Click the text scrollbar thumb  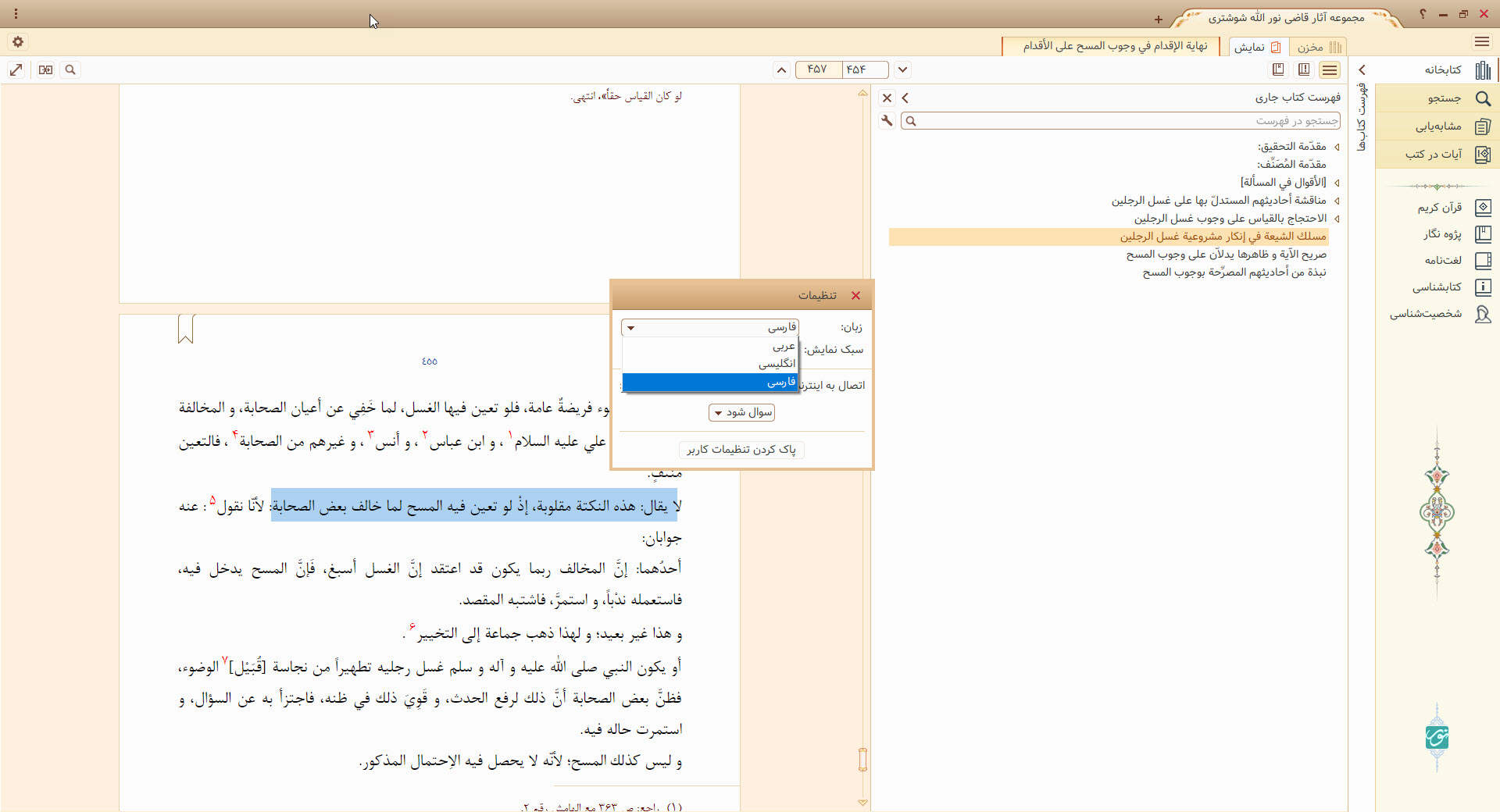coord(862,760)
